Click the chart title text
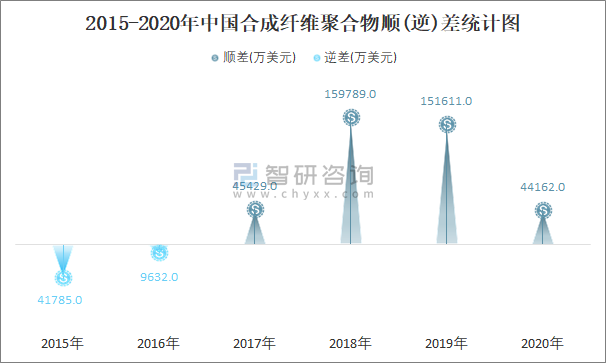The image size is (606, 363). click(x=303, y=23)
